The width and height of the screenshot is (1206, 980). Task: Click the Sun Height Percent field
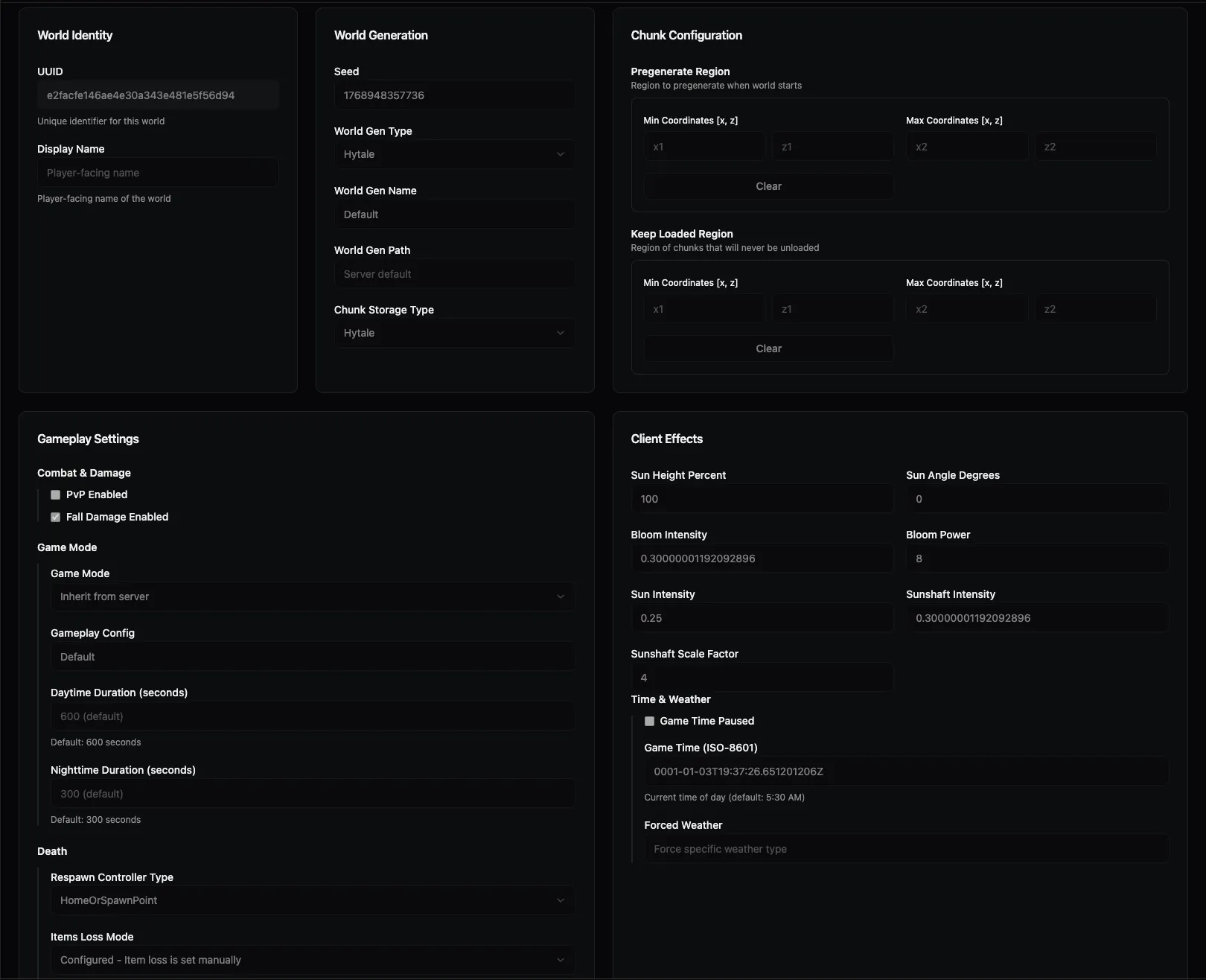[x=761, y=498]
